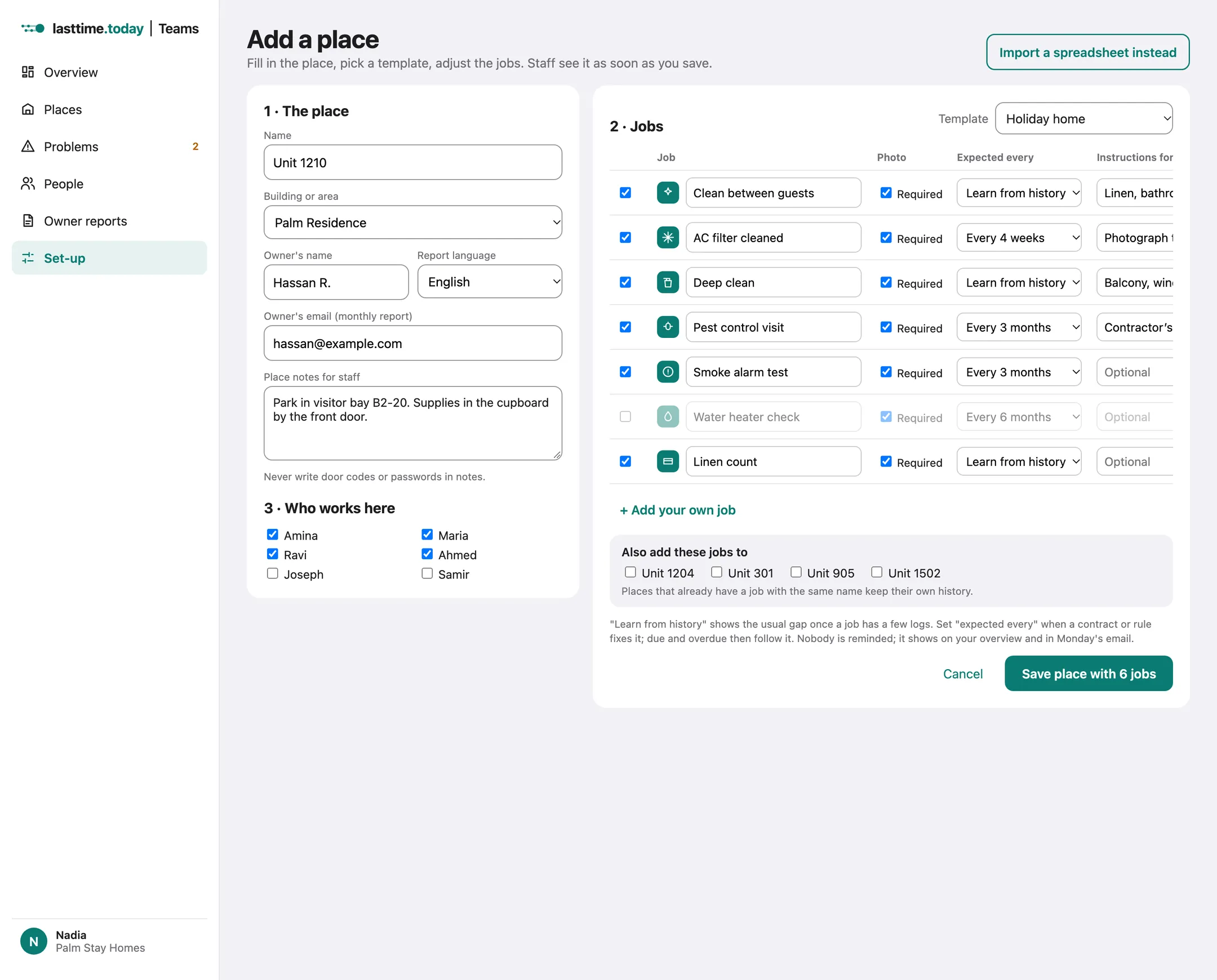Click + Add your own job
This screenshot has height=980, width=1217.
click(678, 510)
